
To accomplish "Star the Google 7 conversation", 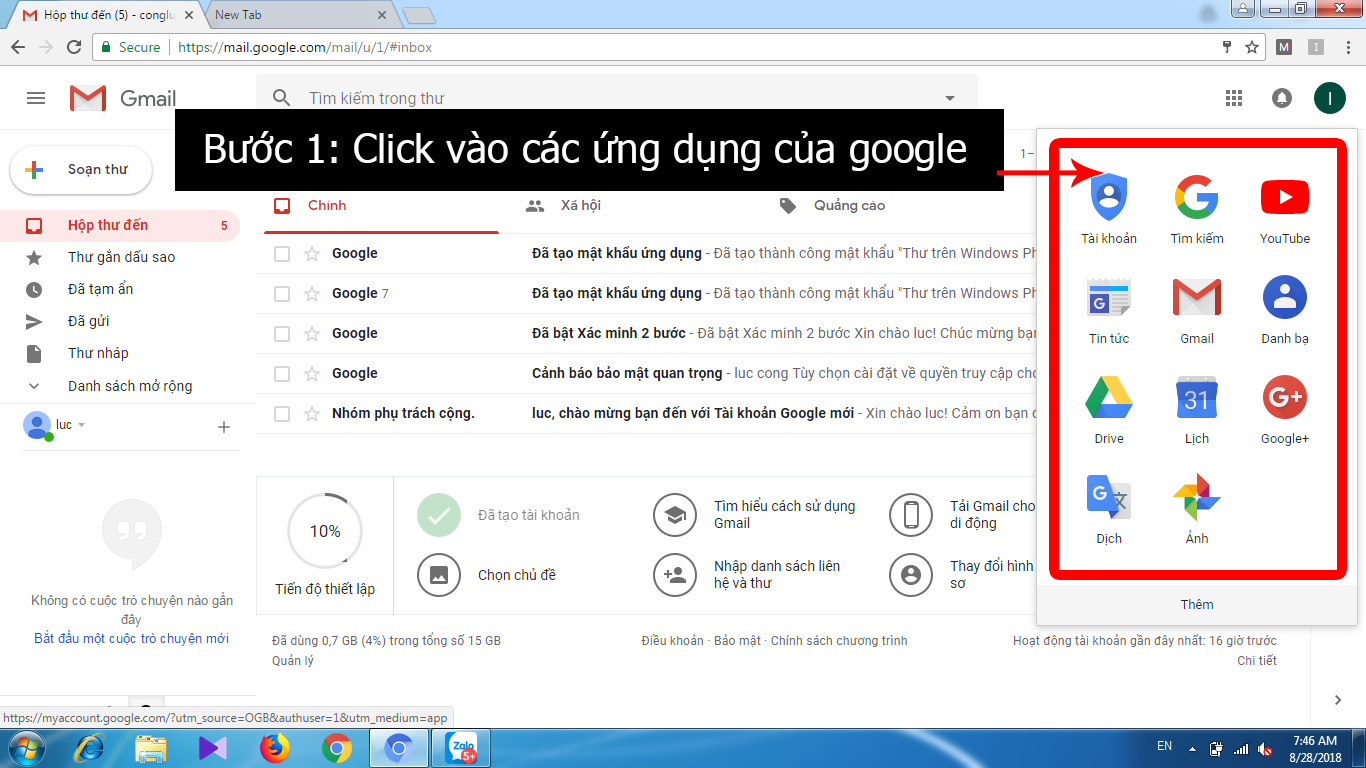I will coord(312,293).
